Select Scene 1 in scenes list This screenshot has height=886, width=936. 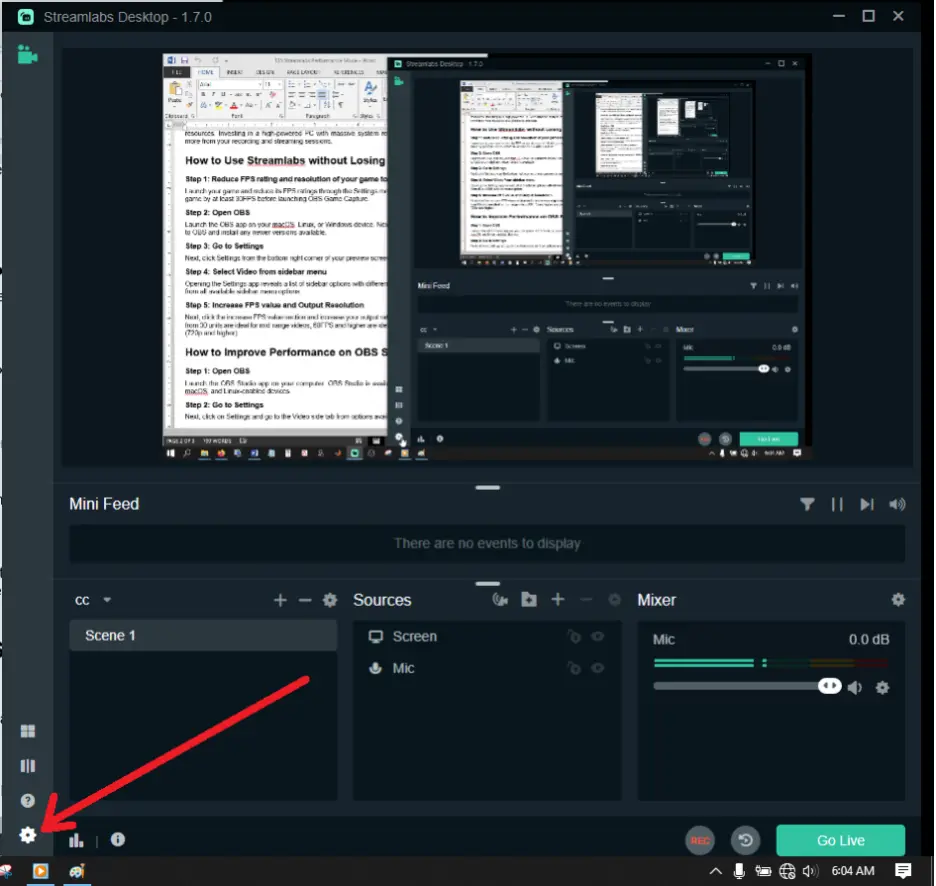coord(203,635)
